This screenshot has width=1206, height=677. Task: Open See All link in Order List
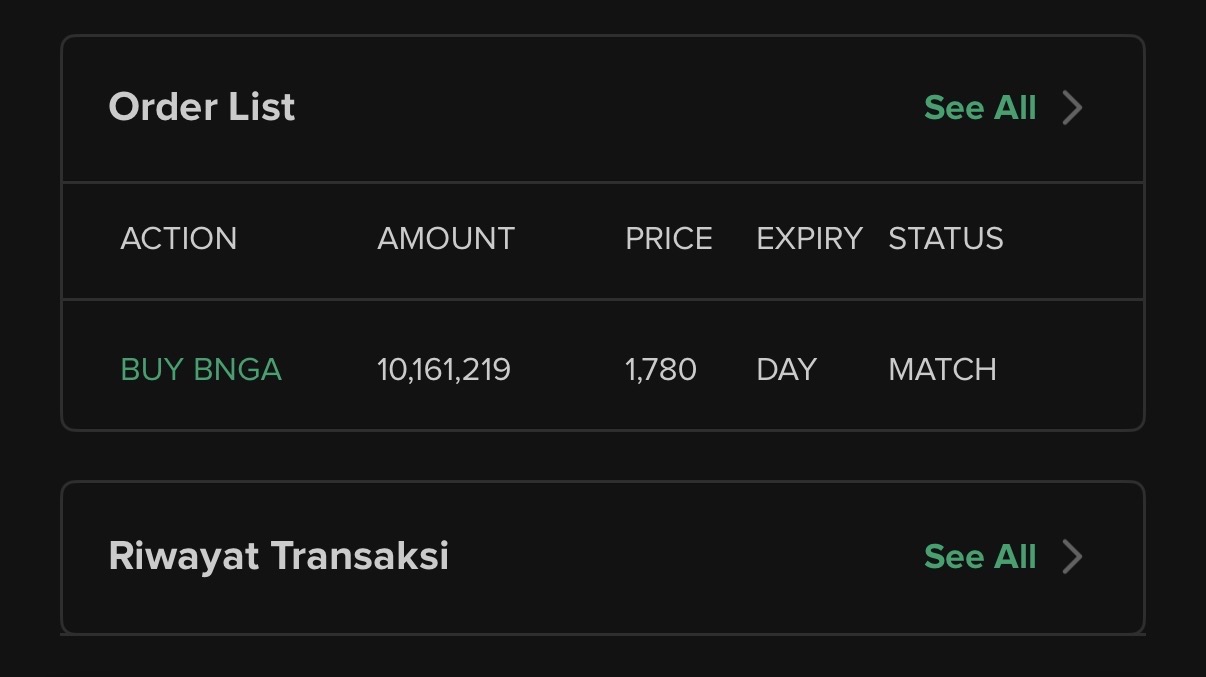click(980, 108)
